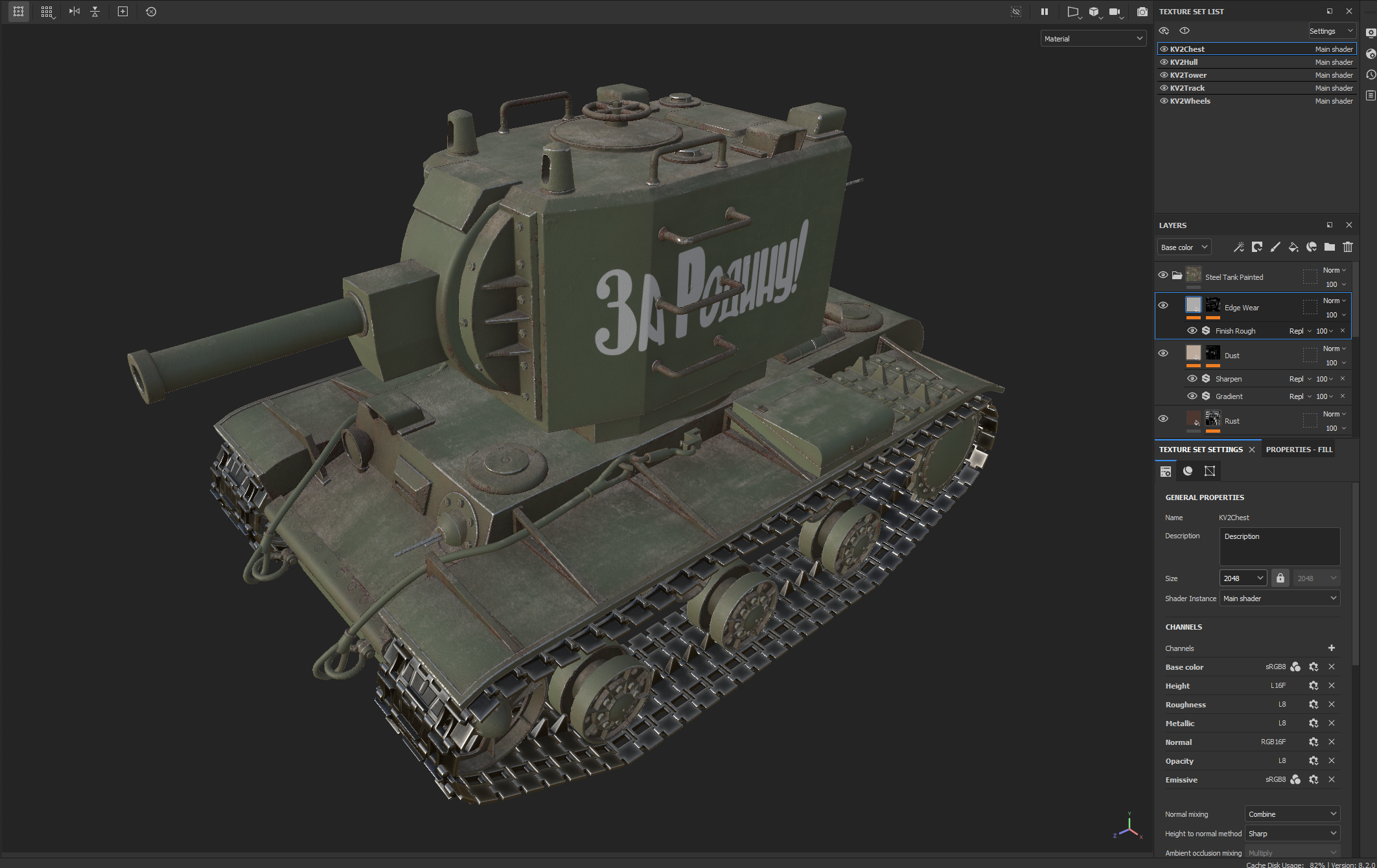Open the History panel icon

[1371, 74]
